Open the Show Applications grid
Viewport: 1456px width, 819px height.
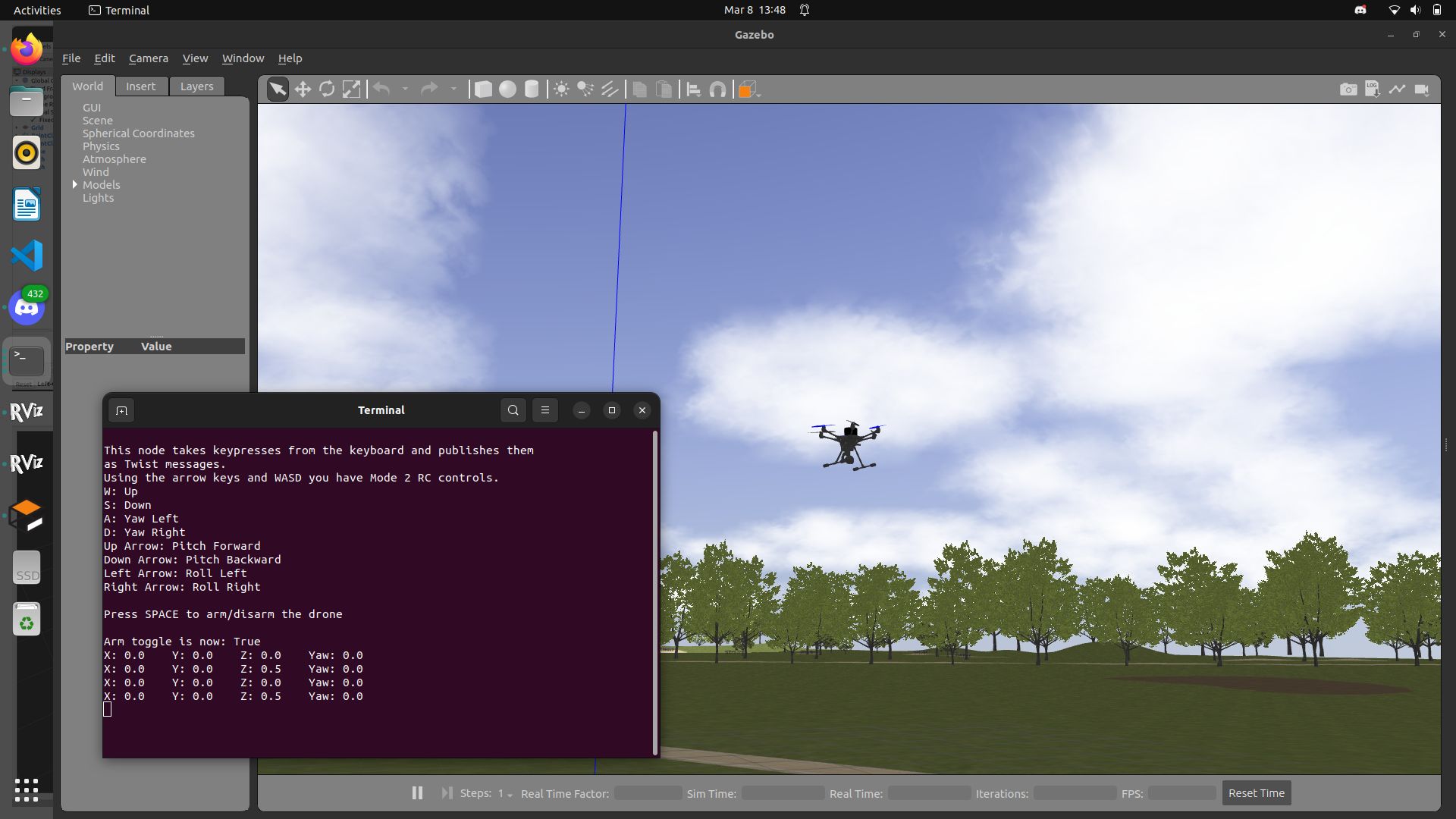[27, 789]
